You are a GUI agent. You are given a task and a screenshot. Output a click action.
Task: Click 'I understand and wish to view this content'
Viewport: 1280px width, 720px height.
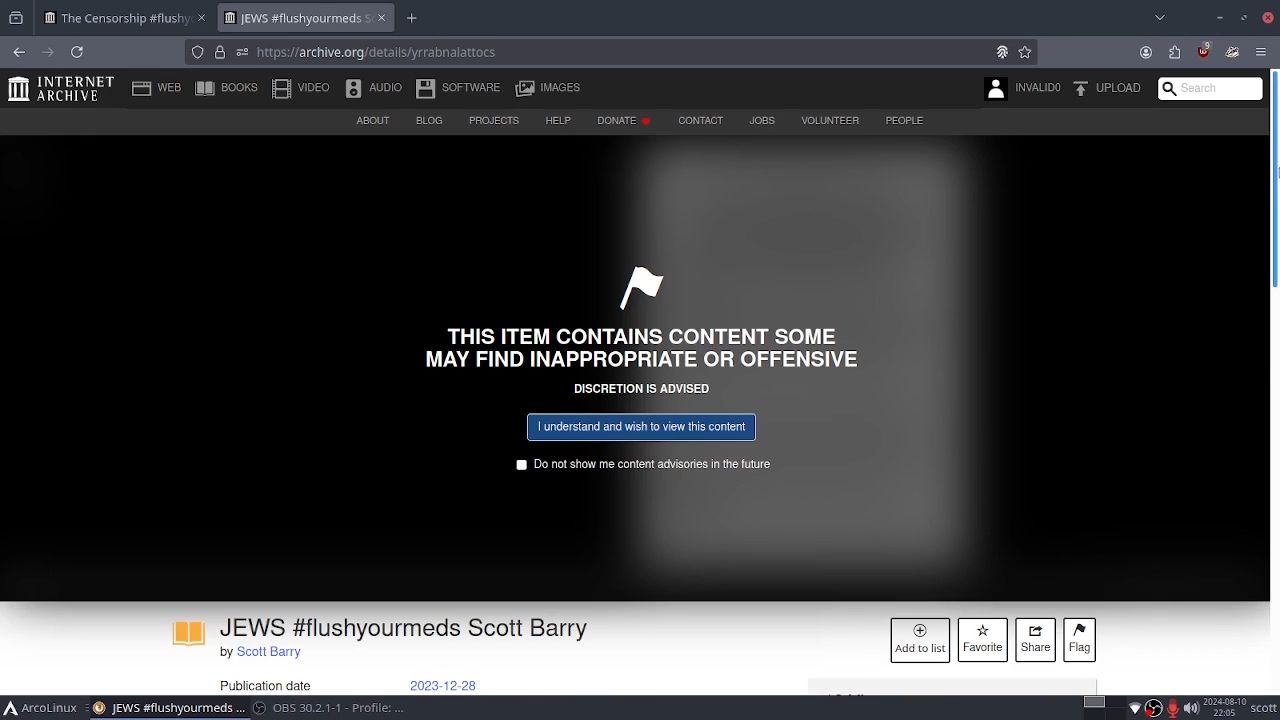(641, 427)
